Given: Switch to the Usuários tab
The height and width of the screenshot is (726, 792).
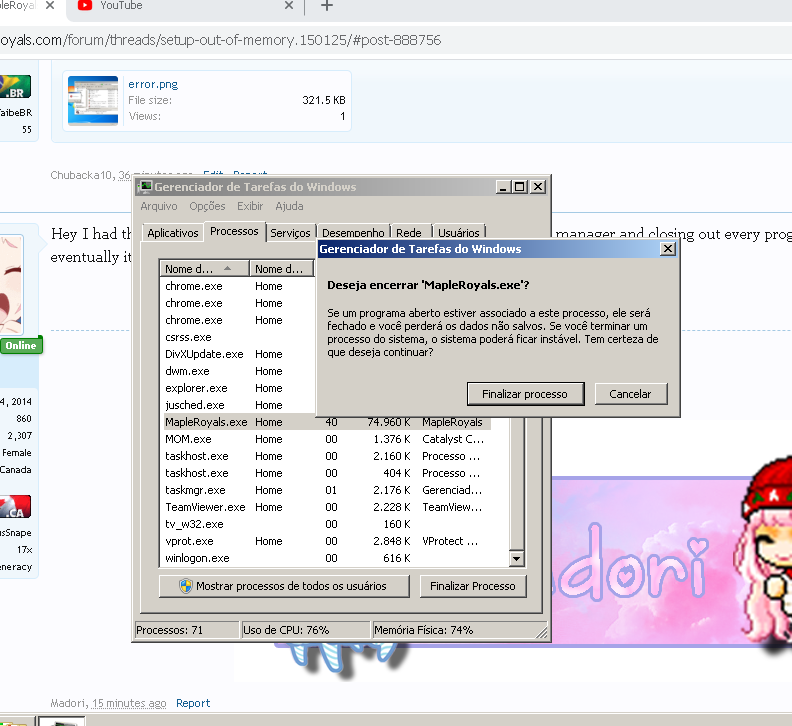Looking at the screenshot, I should (459, 233).
